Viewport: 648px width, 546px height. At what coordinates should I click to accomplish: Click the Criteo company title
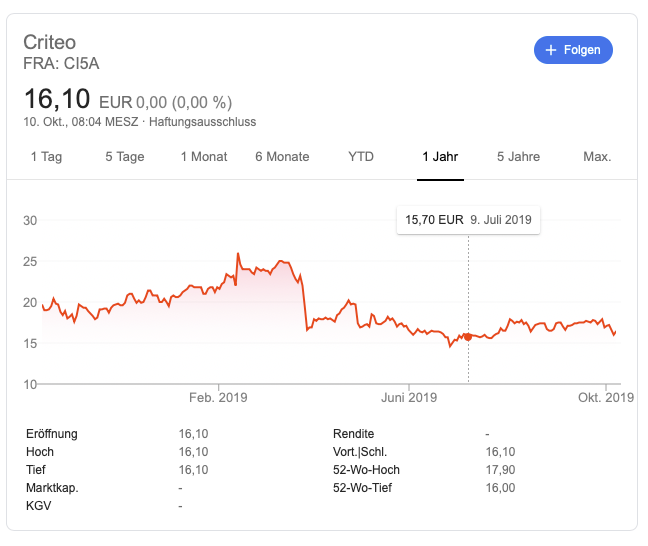pos(50,43)
